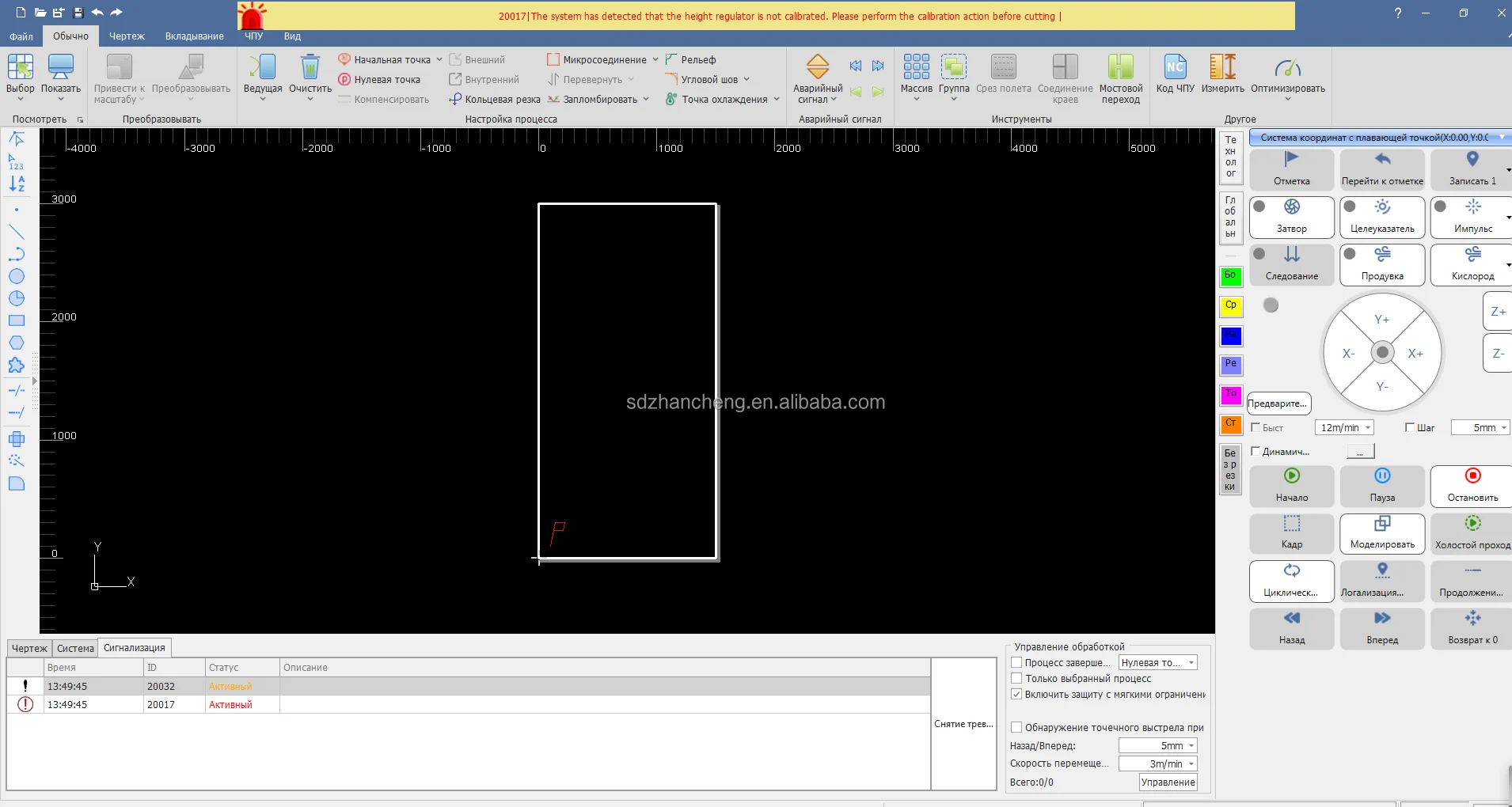Toggle the Шаг step checkbox
Screen dimensions: 1512x807
click(1410, 428)
